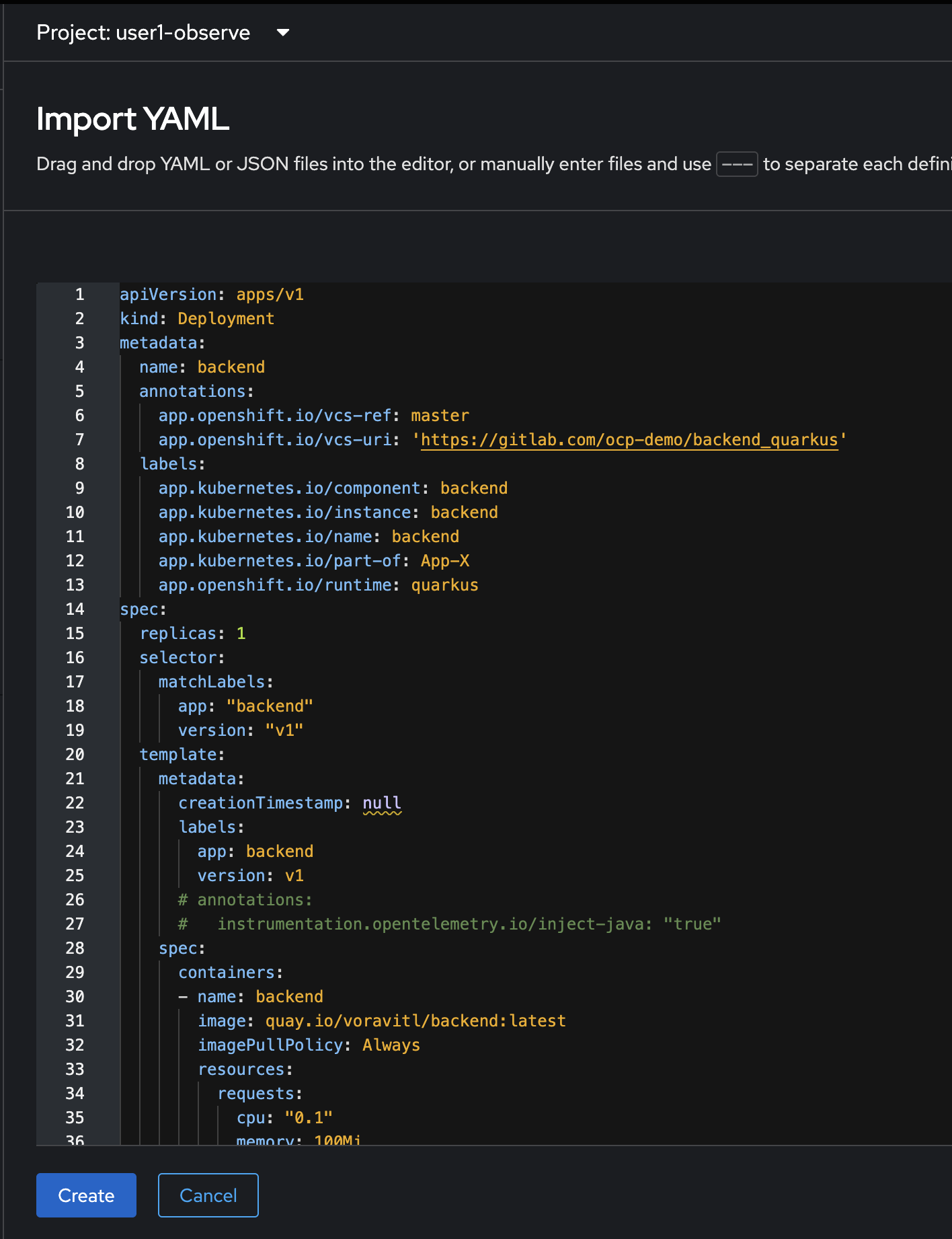The height and width of the screenshot is (1239, 952).
Task: Click the commented inject-java instrumentation line
Action: pos(450,924)
